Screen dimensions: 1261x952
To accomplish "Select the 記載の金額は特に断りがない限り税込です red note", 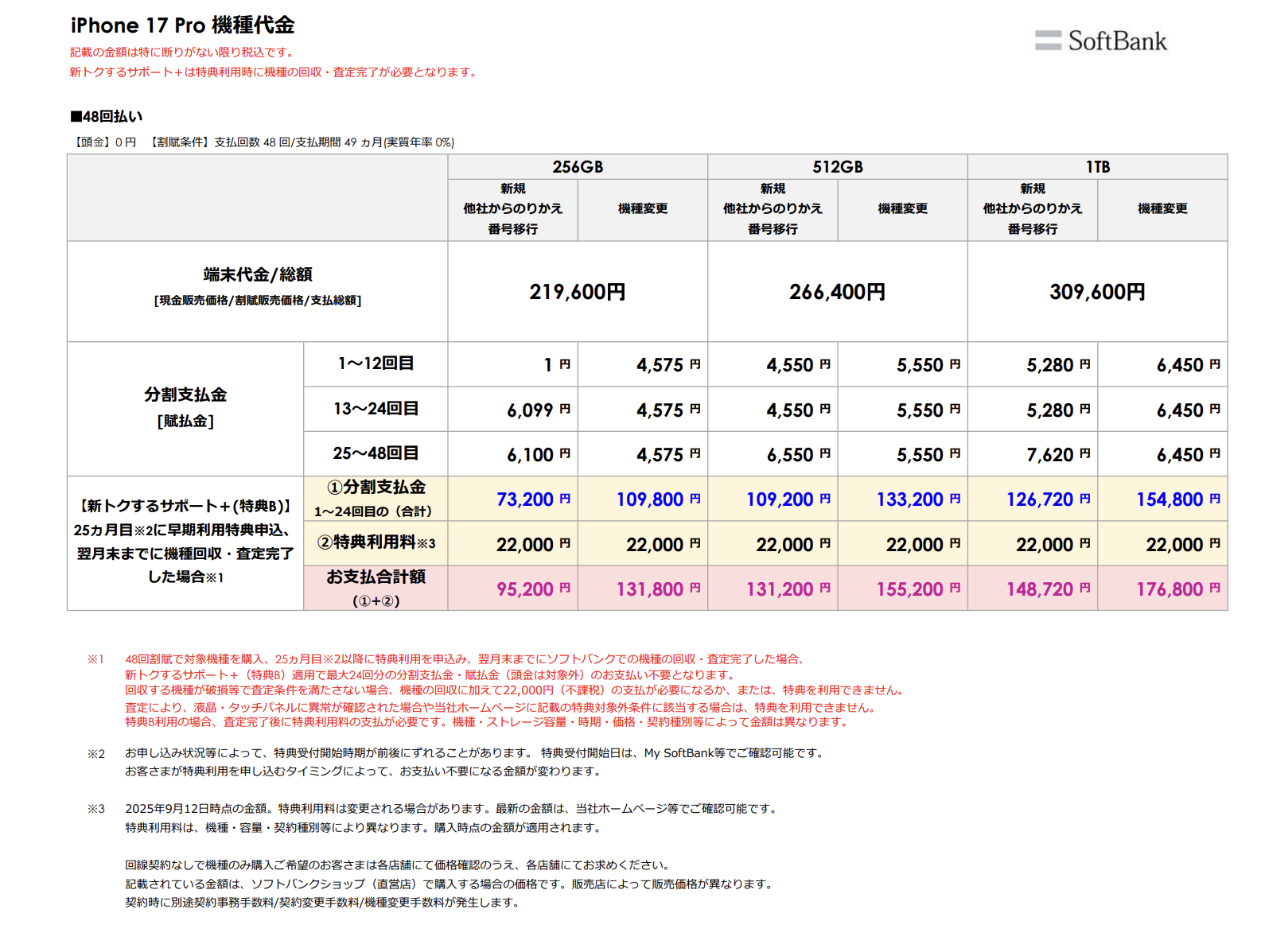I will coord(184,52).
